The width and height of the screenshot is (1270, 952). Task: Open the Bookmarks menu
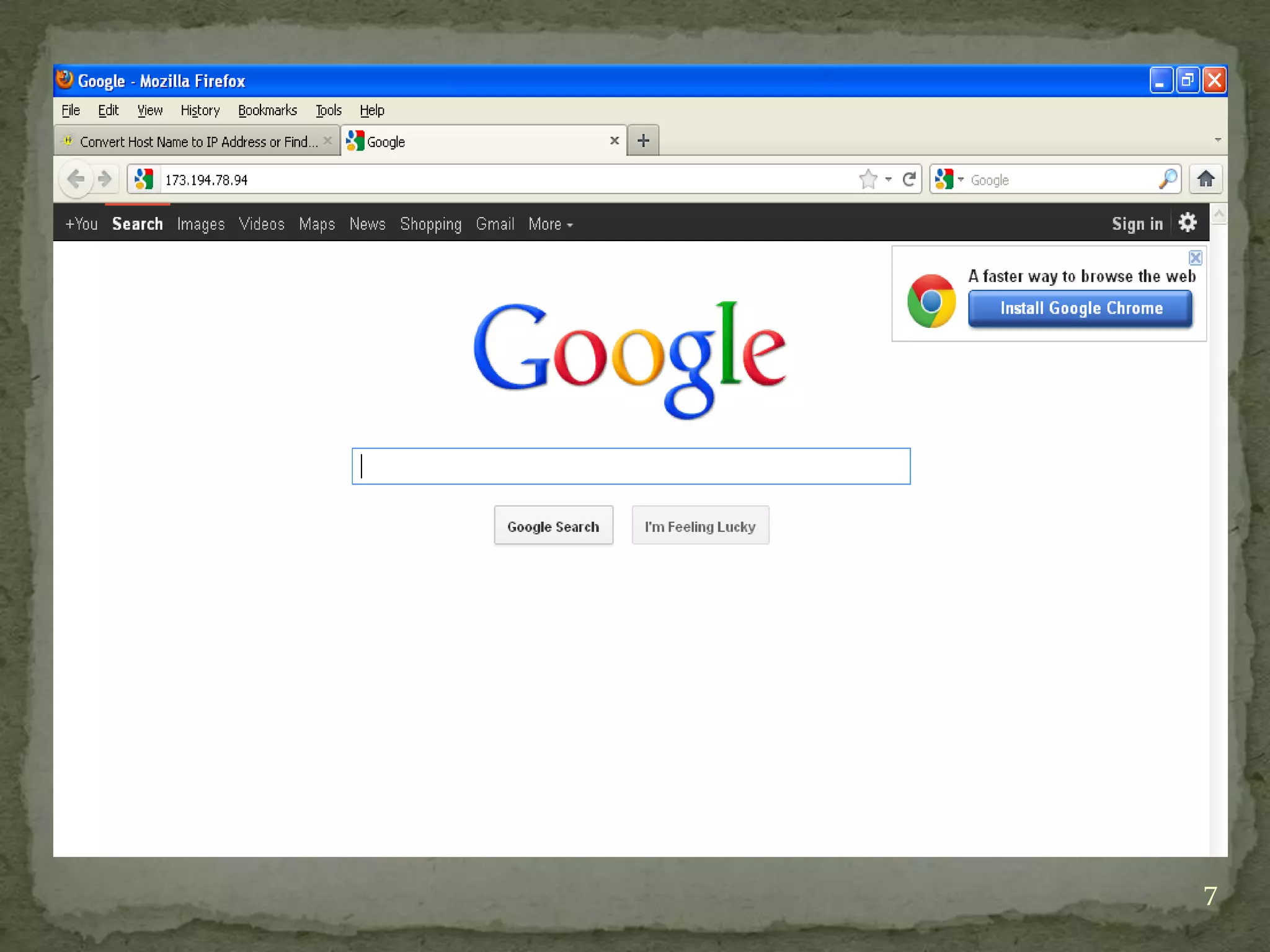pyautogui.click(x=267, y=110)
